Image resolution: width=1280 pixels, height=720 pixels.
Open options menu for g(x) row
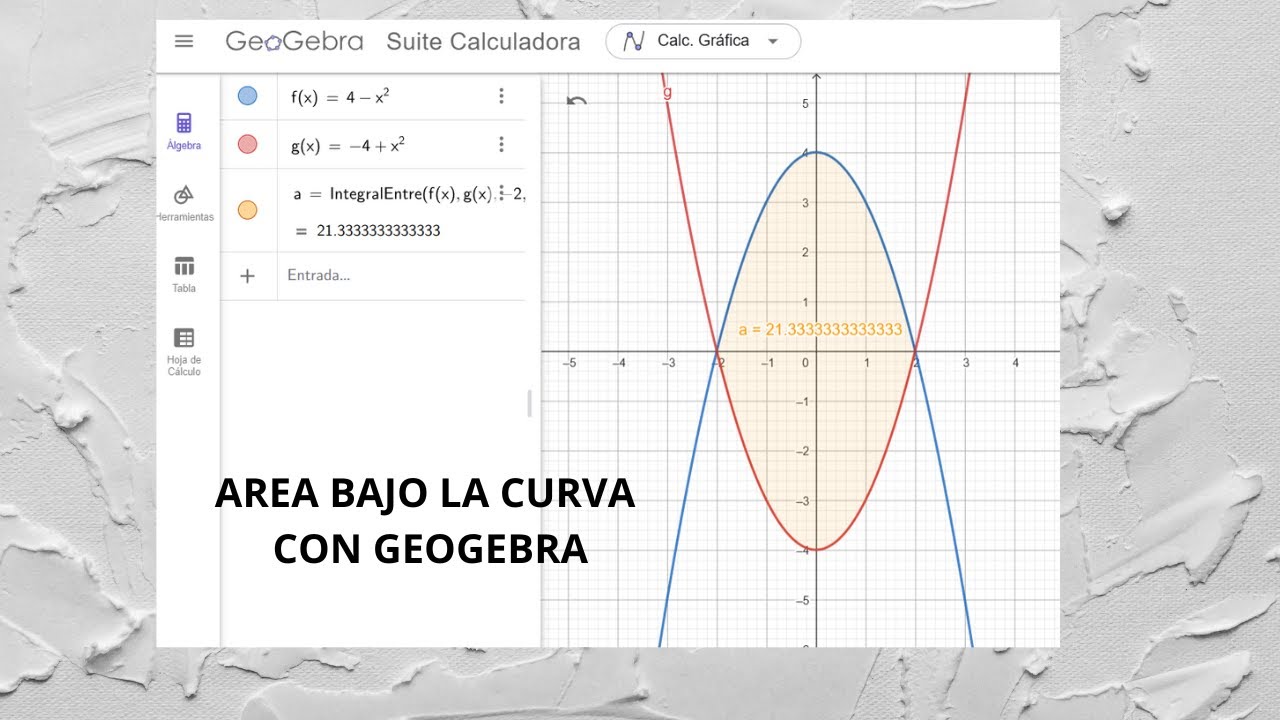(501, 145)
